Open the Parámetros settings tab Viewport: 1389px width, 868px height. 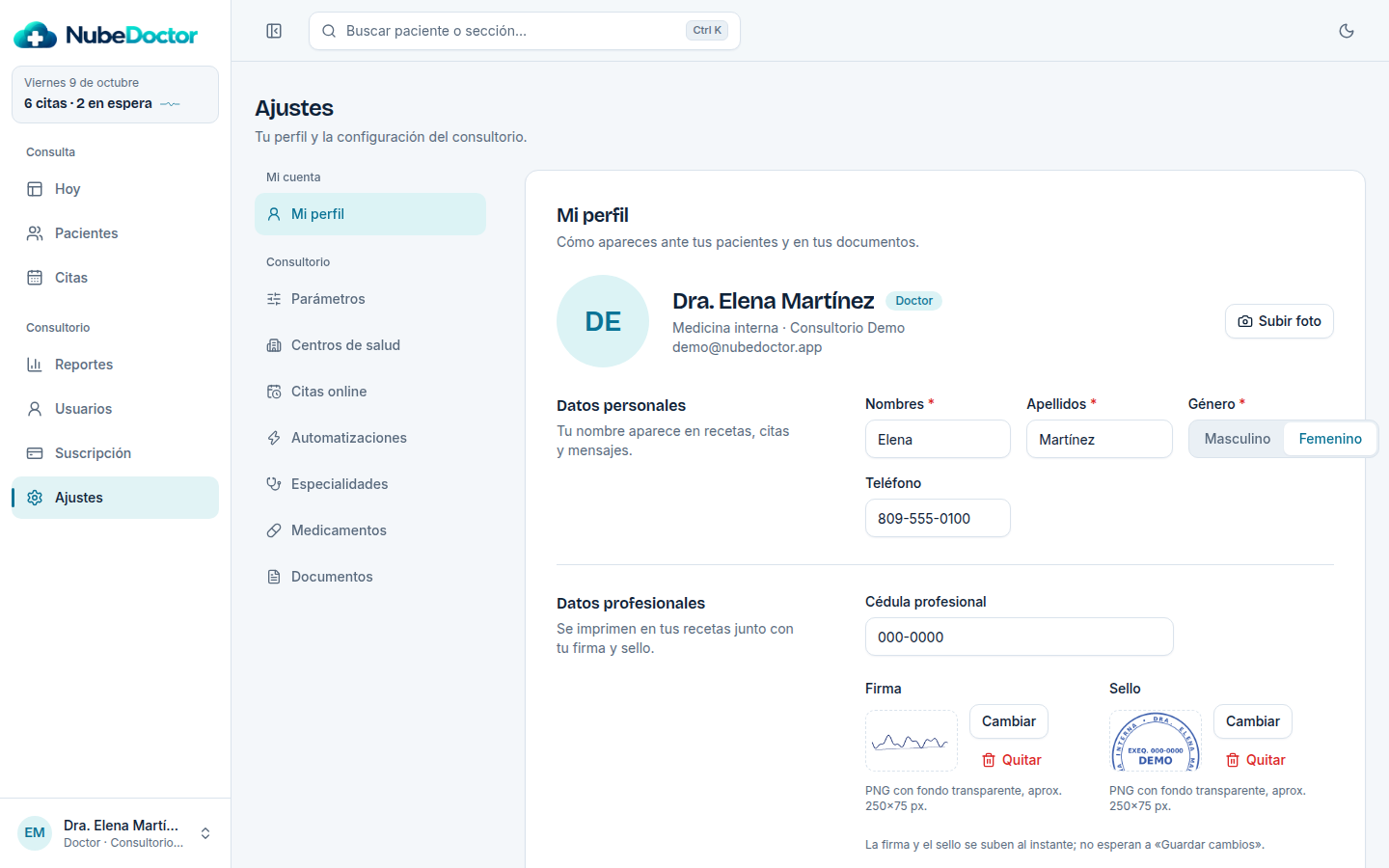370,299
